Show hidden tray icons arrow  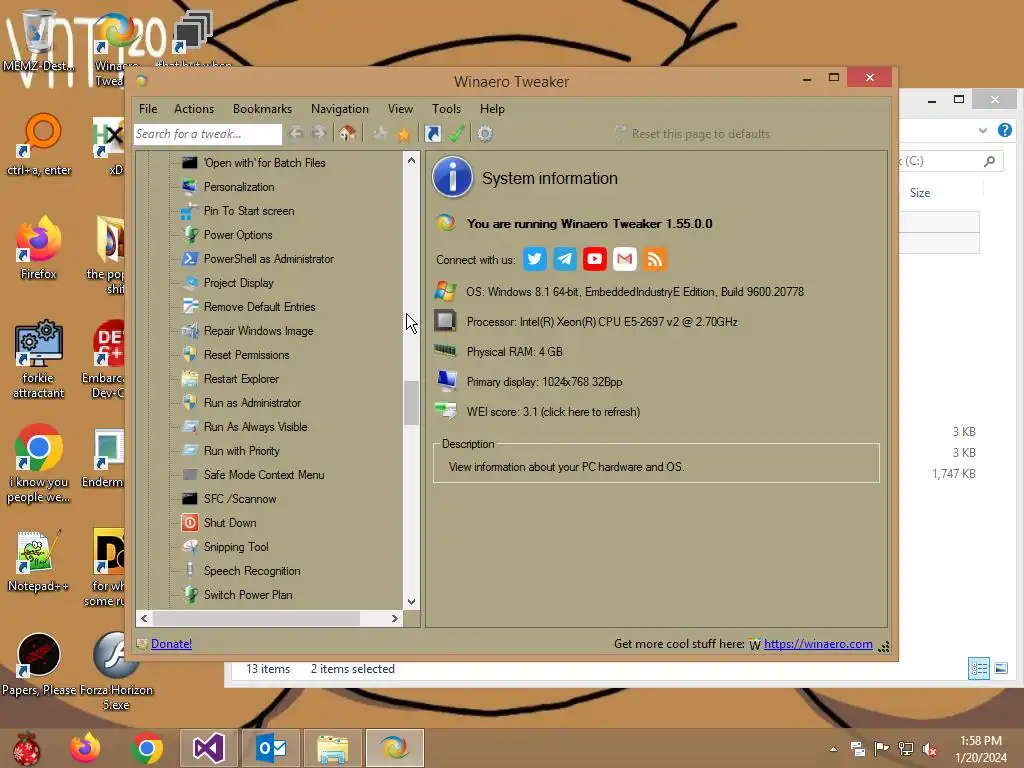coord(833,749)
